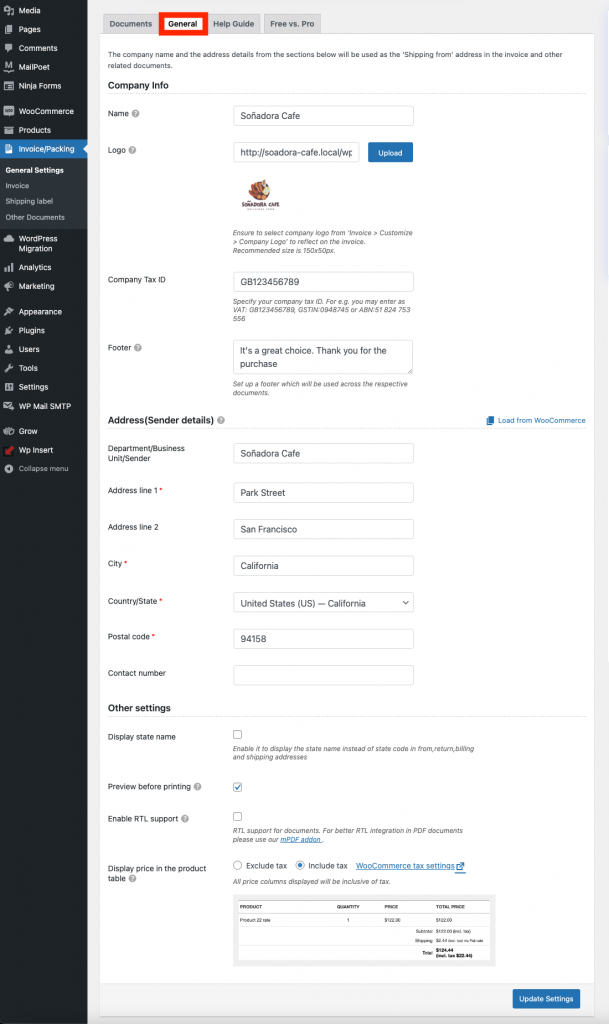Uncheck Preview before printing checkbox
This screenshot has height=1024, width=609.
pyautogui.click(x=238, y=787)
